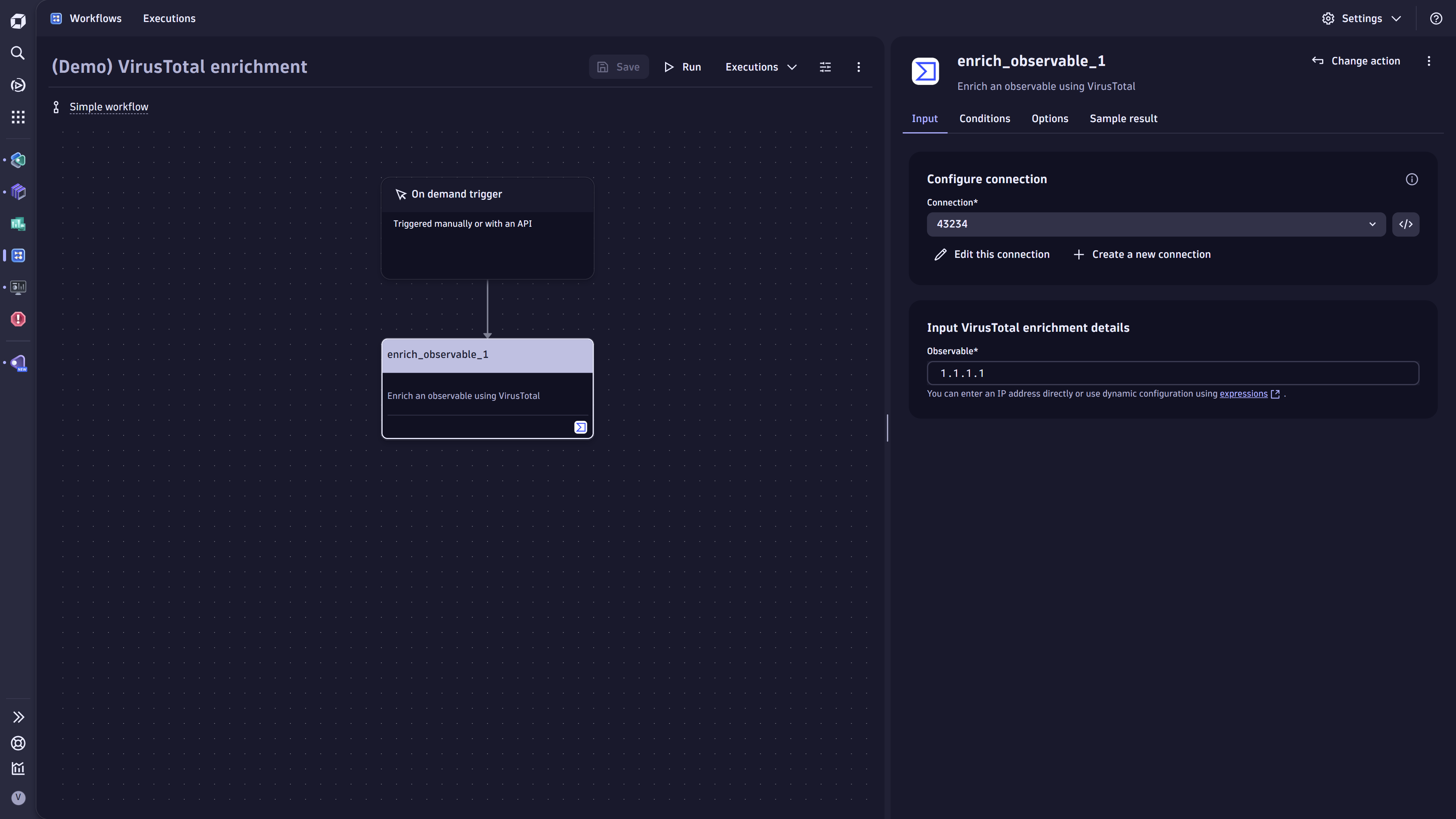Run the workflow

pos(682,67)
